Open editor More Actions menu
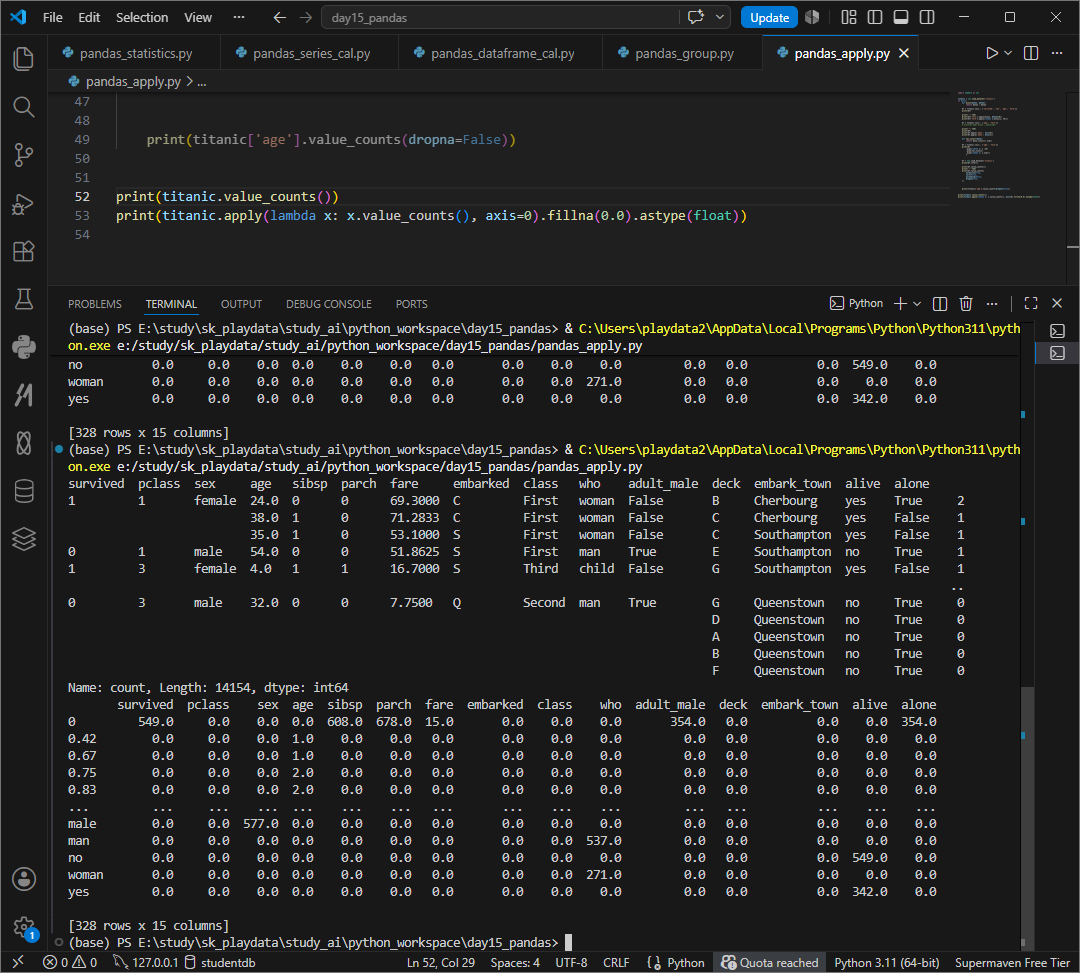The height and width of the screenshot is (973, 1080). tap(1057, 53)
